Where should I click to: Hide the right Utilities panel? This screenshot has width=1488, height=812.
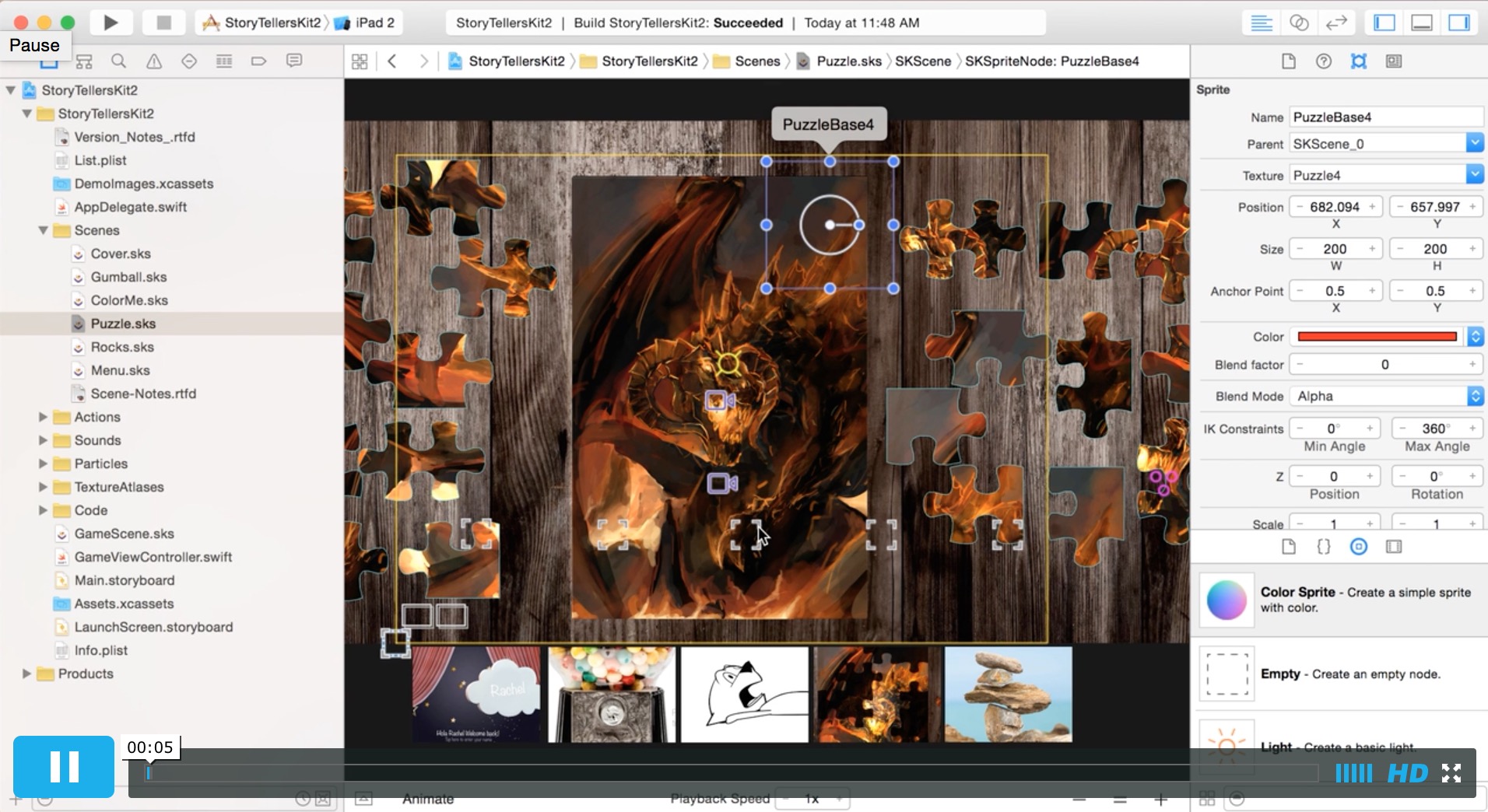1458,23
